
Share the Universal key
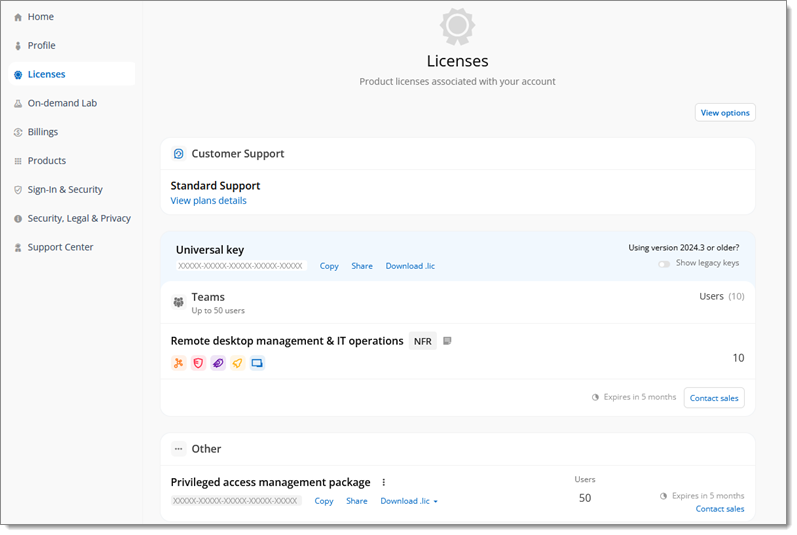(x=362, y=266)
